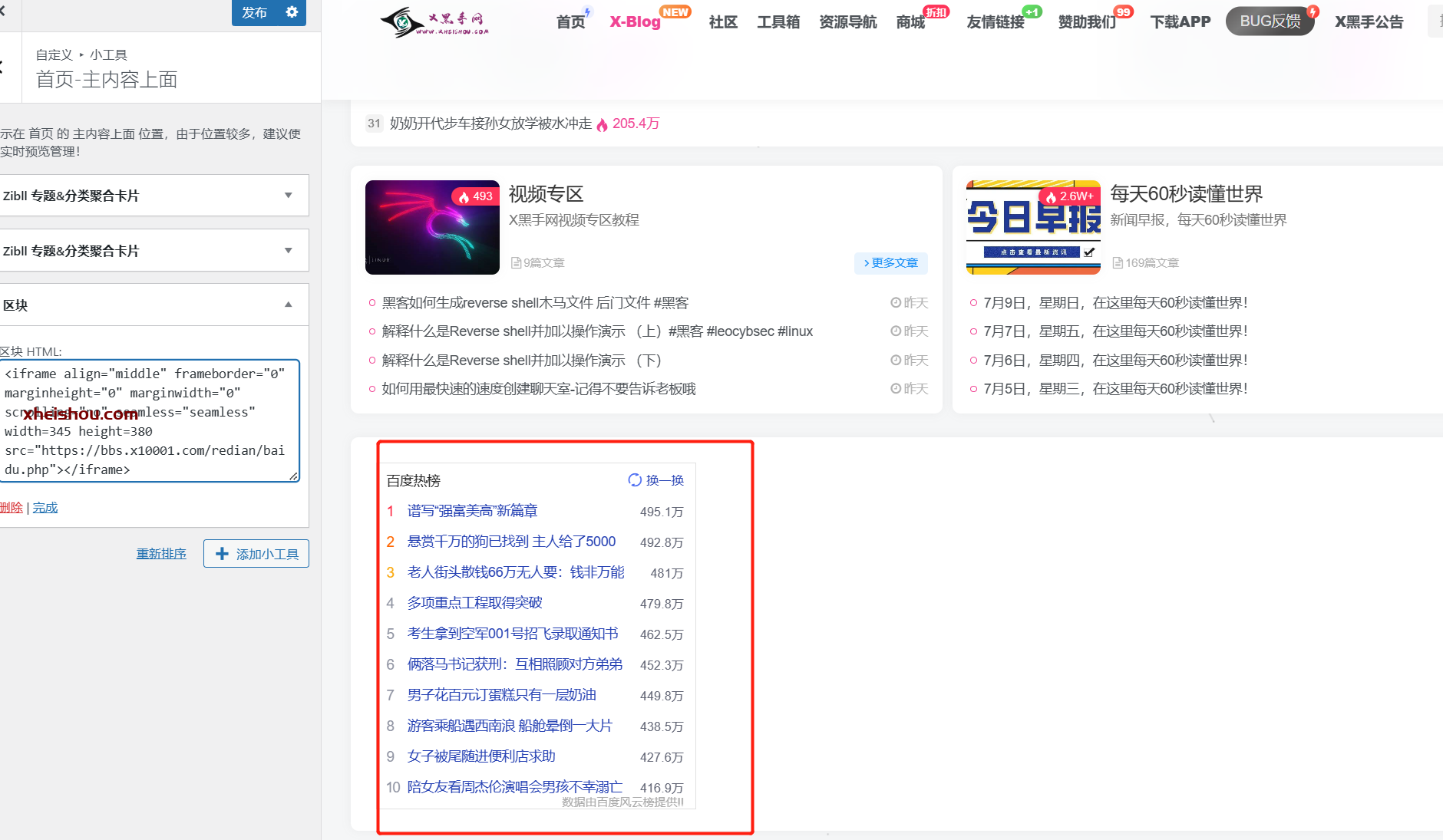The height and width of the screenshot is (840, 1443).
Task: Open article 黑客如何生成reverse shell木马文件
Action: [x=535, y=303]
